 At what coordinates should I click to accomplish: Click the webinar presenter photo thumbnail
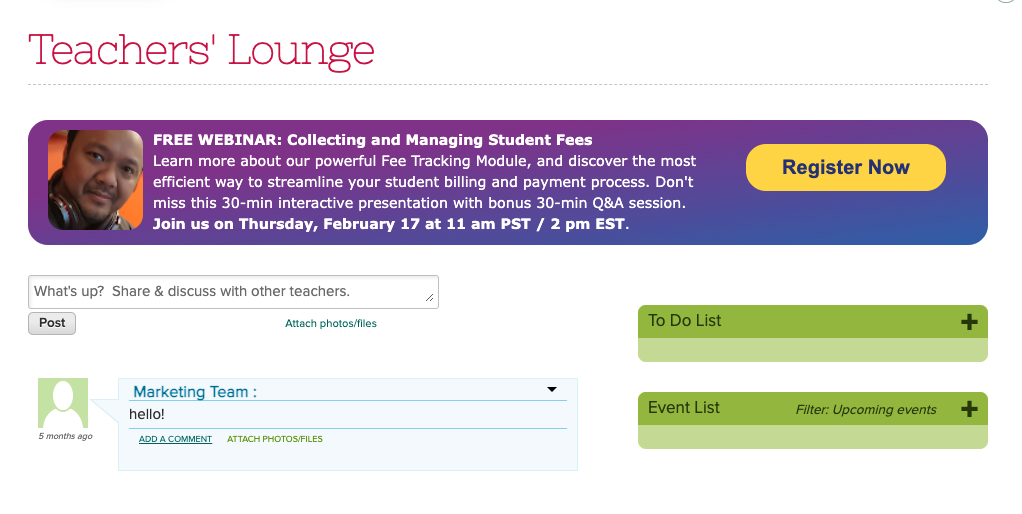point(95,180)
